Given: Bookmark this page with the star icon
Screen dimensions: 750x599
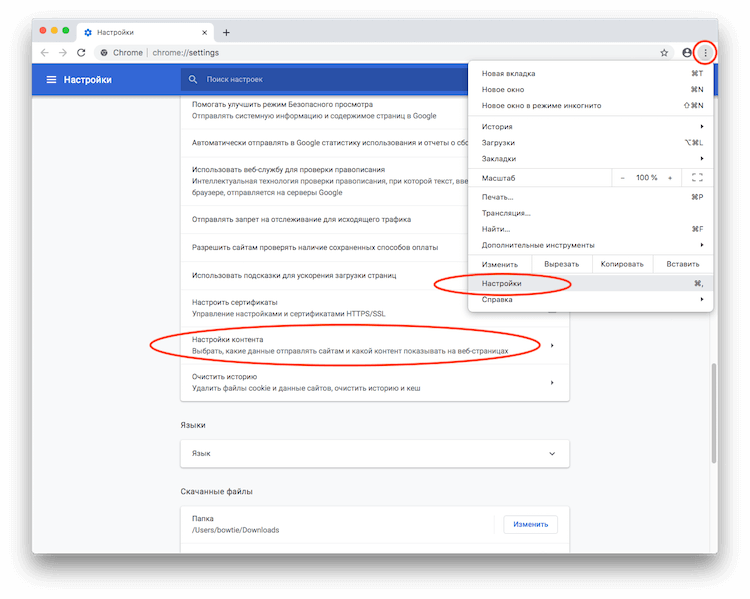Looking at the screenshot, I should 664,52.
